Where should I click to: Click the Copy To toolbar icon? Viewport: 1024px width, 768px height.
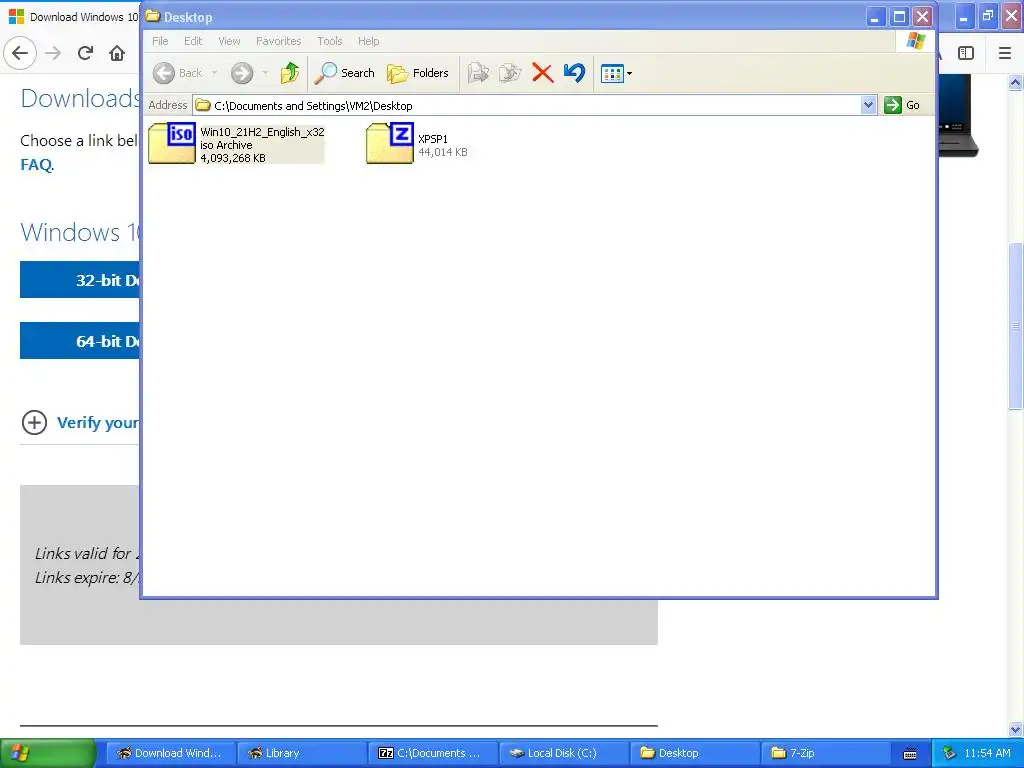510,73
